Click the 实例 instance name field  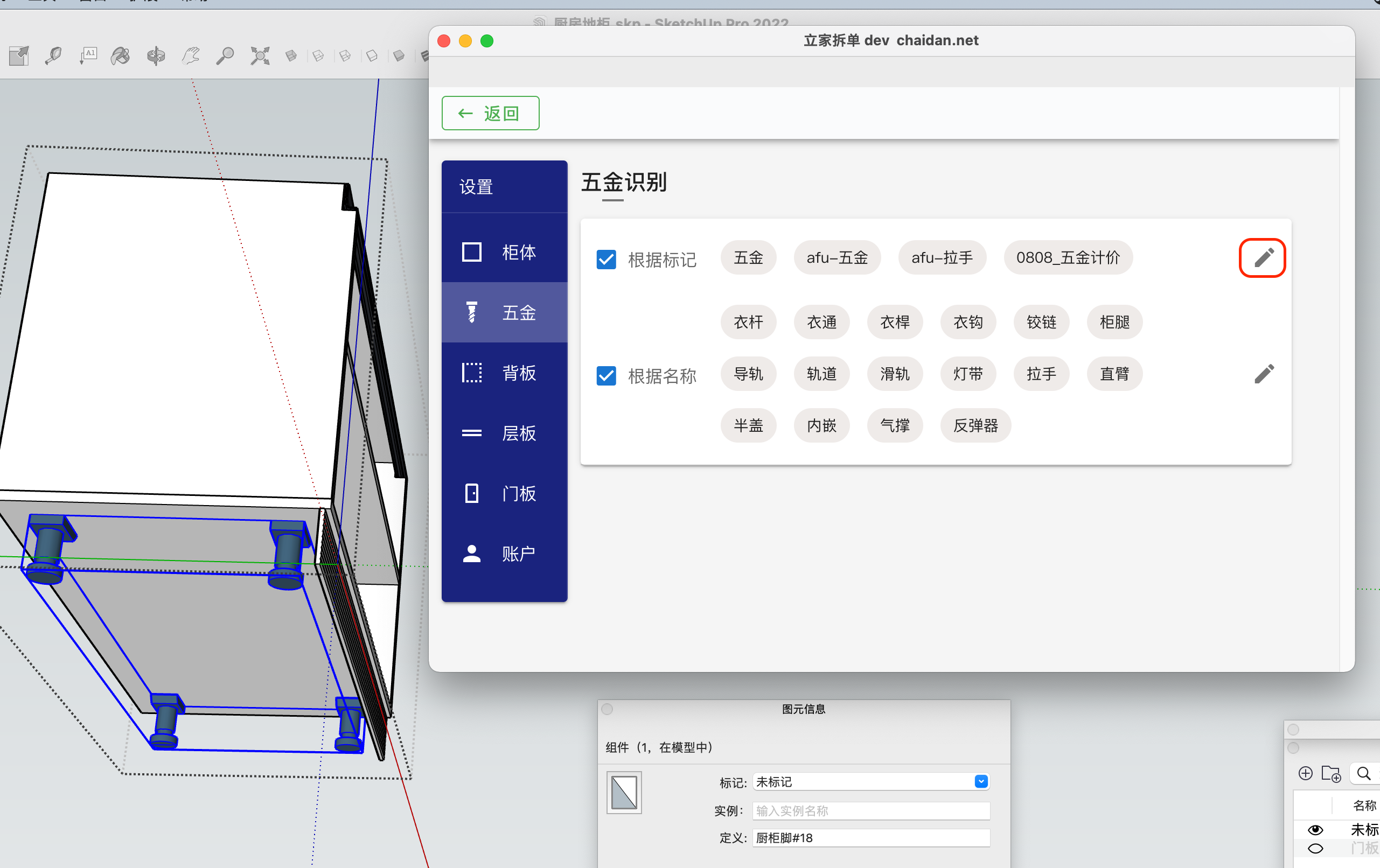pos(871,811)
